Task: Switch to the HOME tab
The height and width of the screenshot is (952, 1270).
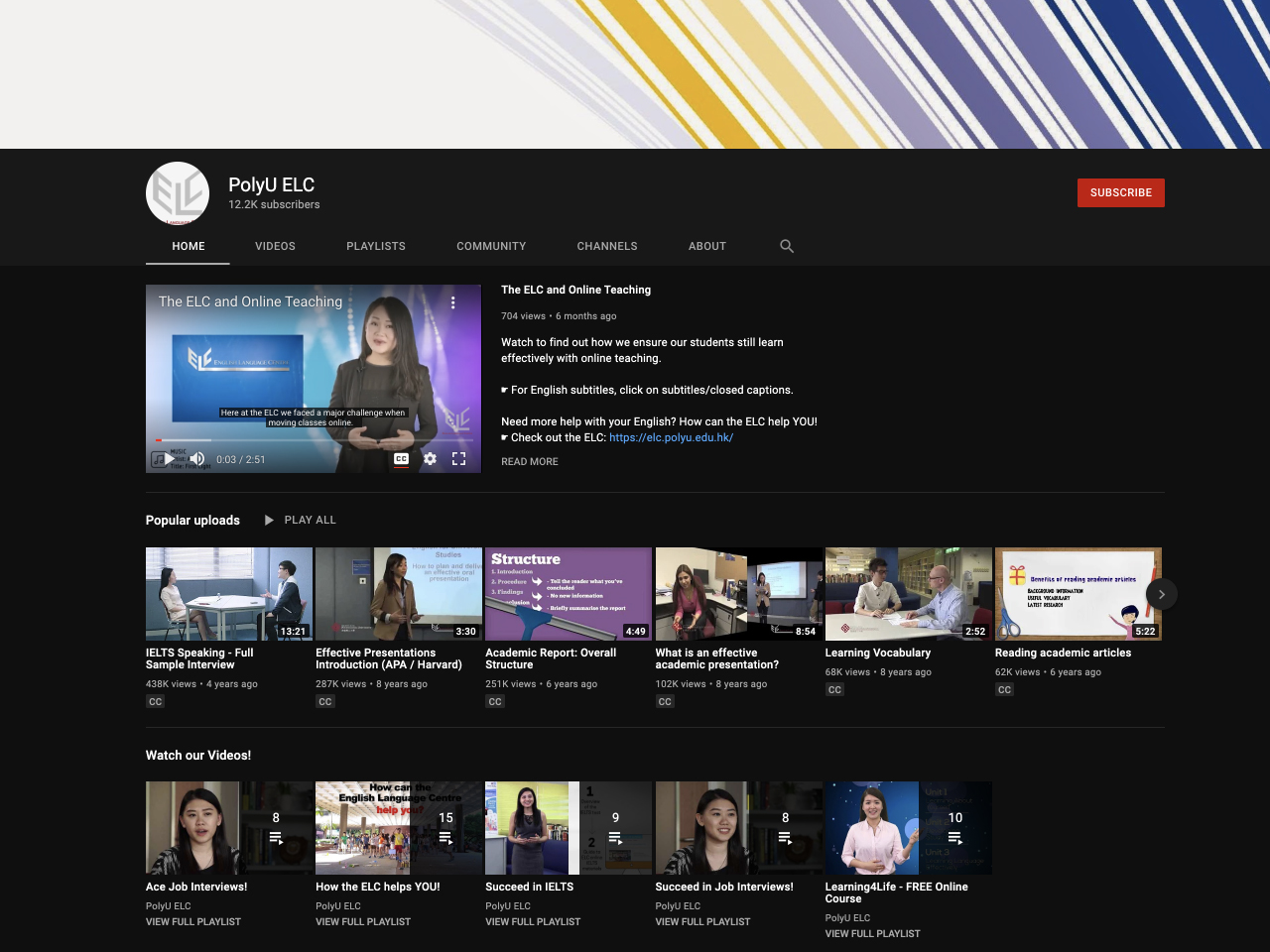Action: 189,246
